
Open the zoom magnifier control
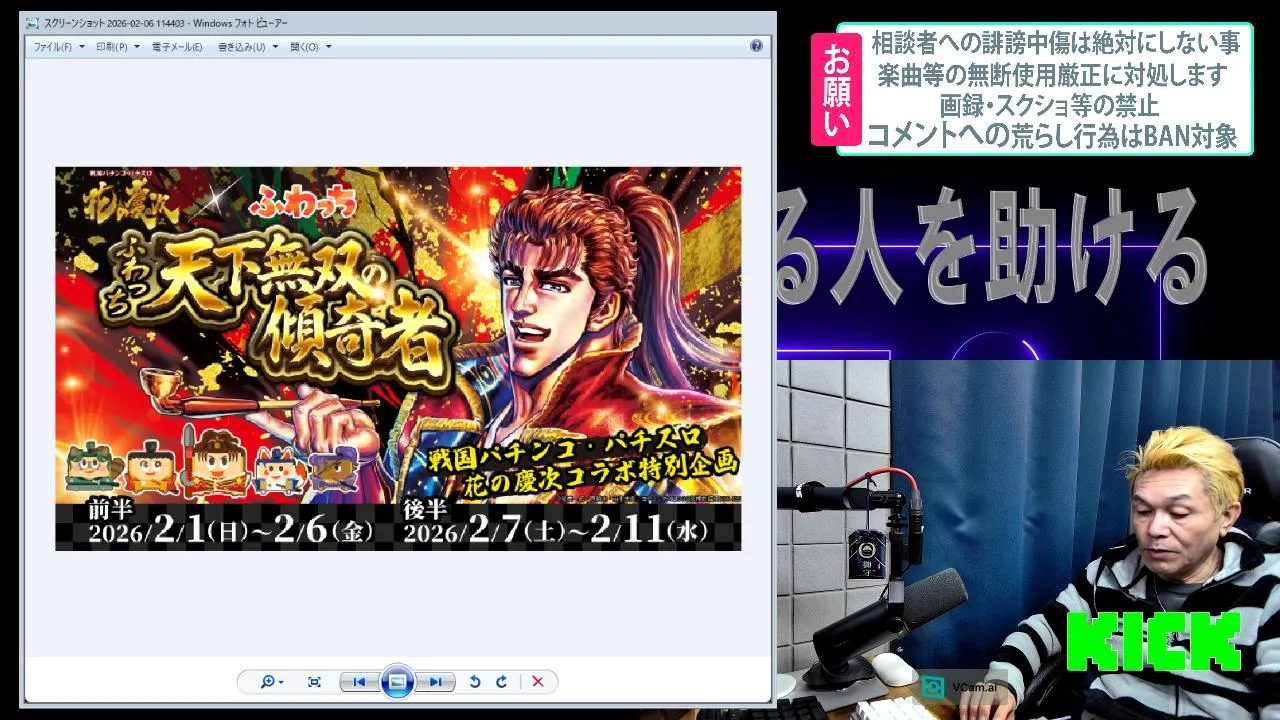tap(271, 682)
